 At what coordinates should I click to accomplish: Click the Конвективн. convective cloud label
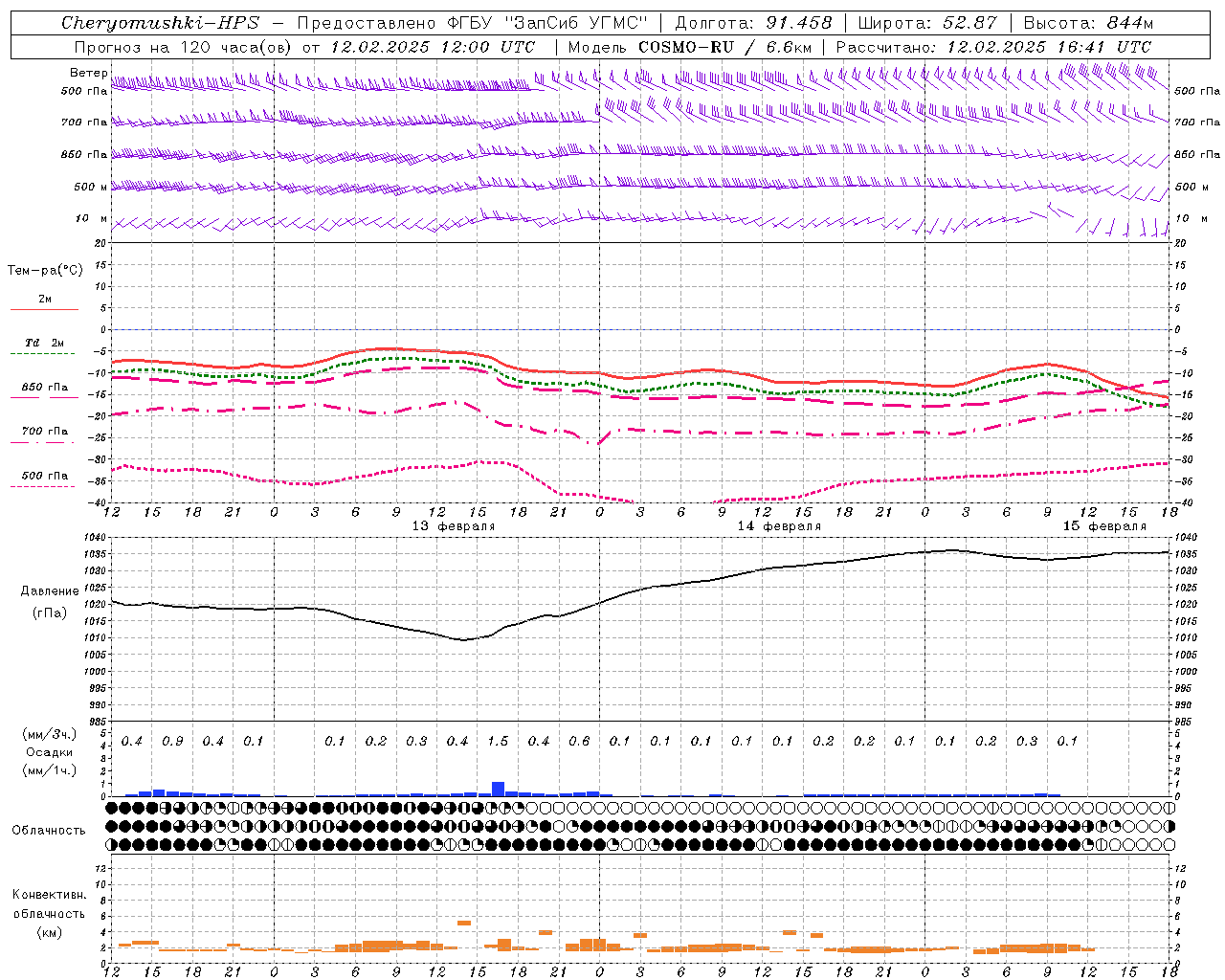49,895
